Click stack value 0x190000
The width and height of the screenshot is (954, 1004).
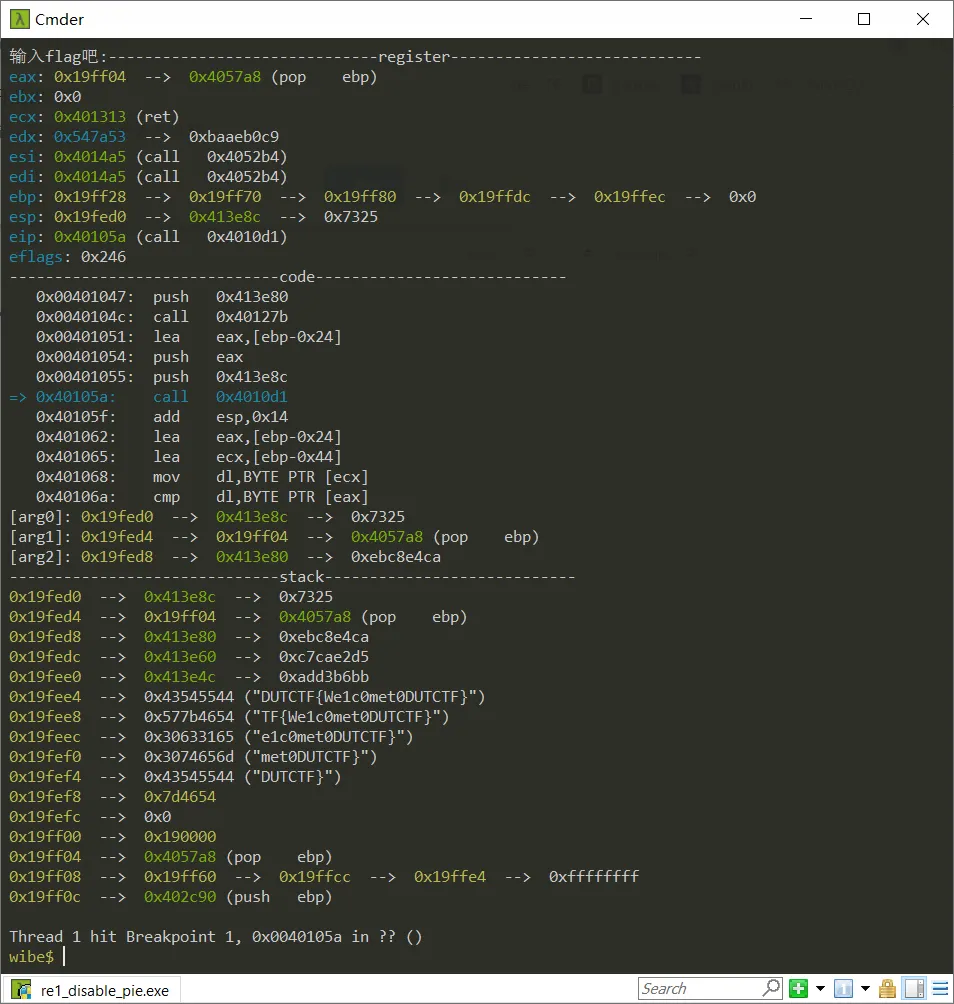(180, 837)
